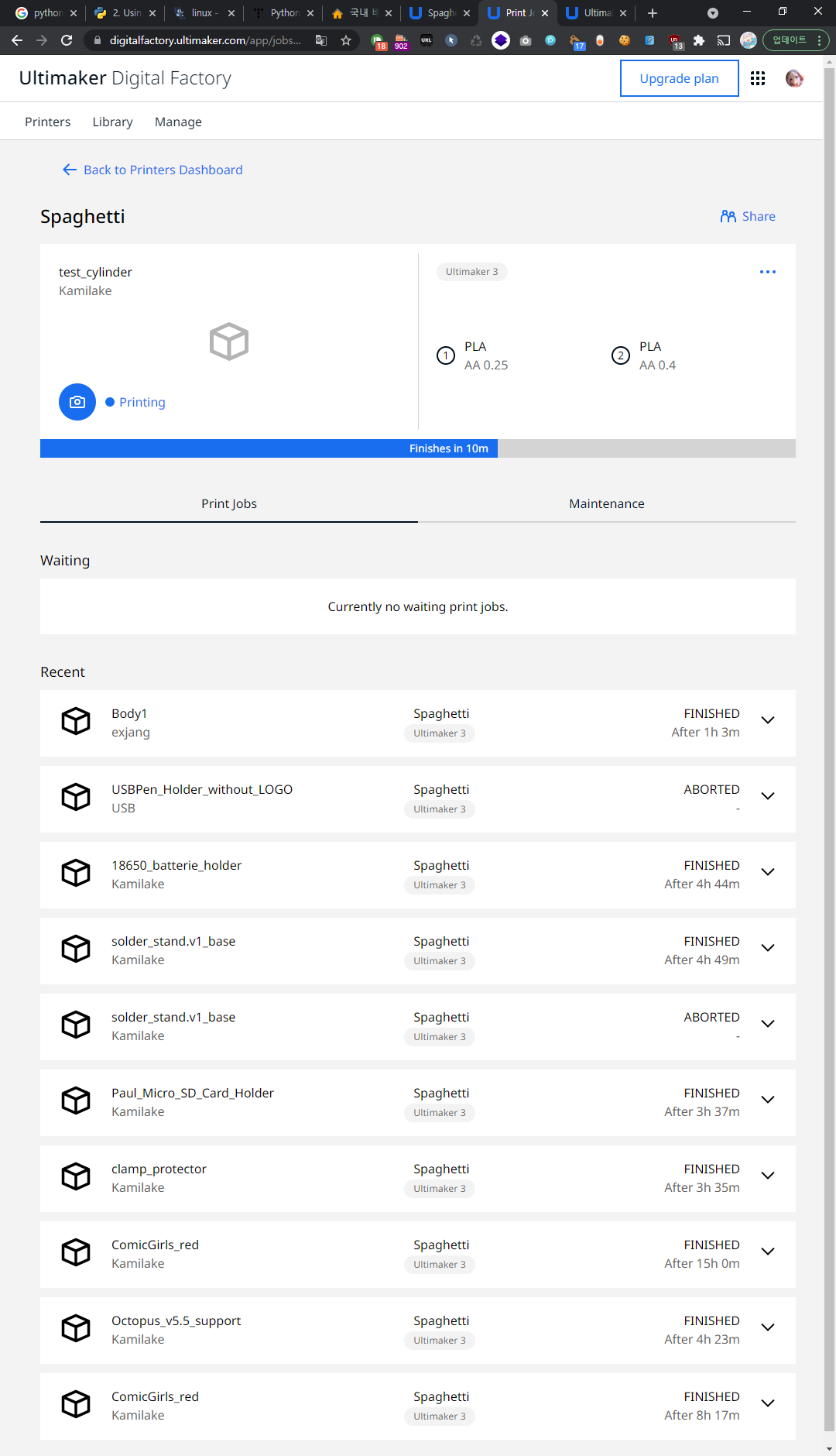Open the Library menu
Image resolution: width=836 pixels, height=1456 pixels.
click(113, 122)
